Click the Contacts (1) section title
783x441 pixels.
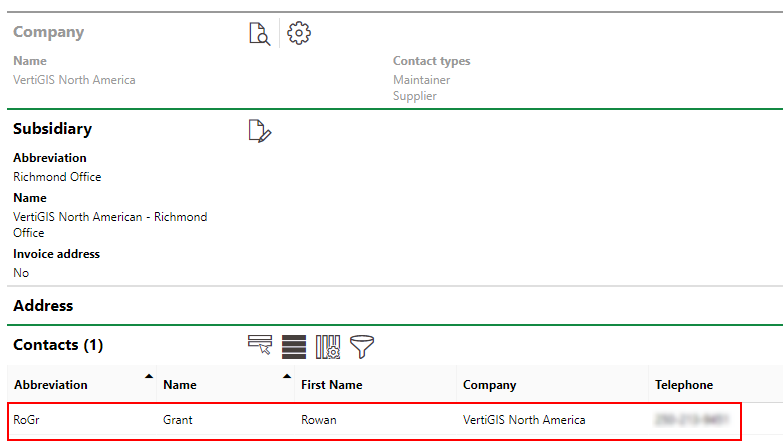[58, 345]
